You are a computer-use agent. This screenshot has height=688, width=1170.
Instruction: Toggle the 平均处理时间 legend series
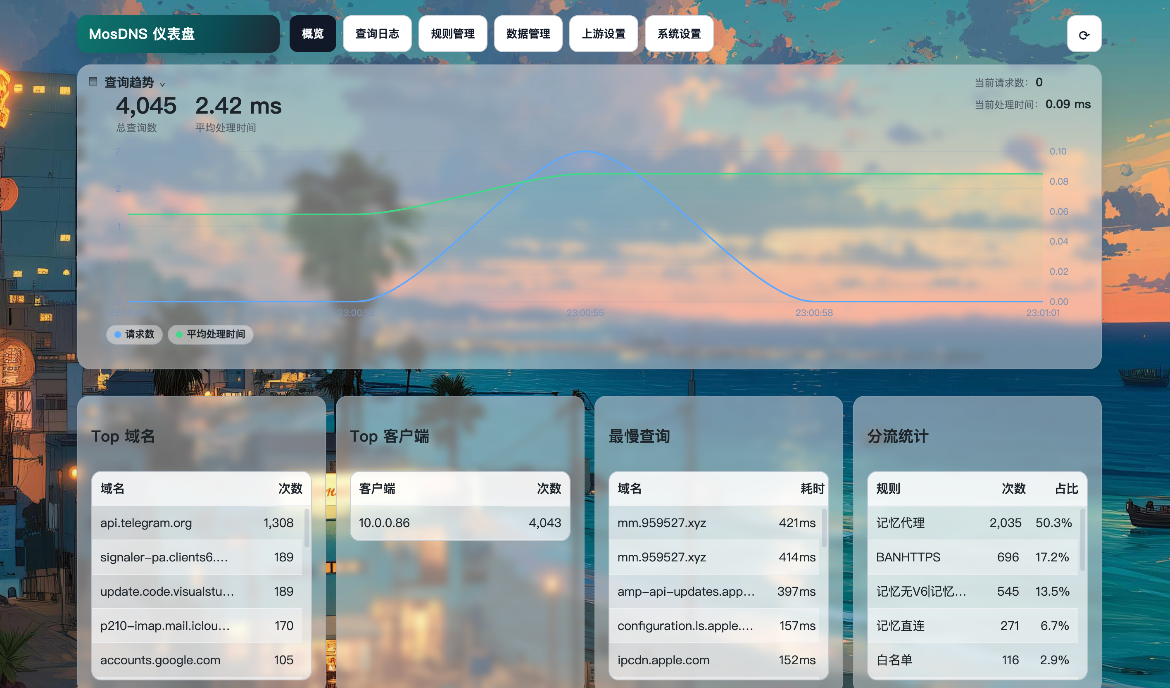pyautogui.click(x=210, y=334)
